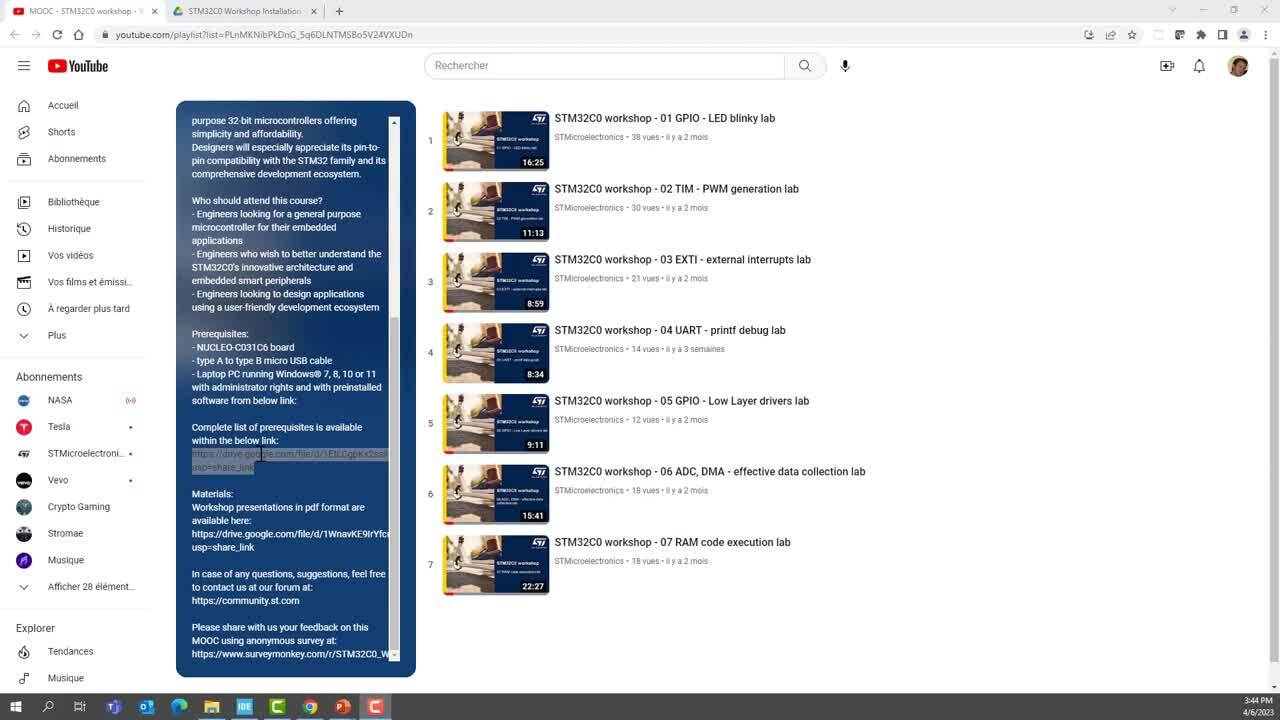Open video 02 TIM - PWM generation lab
Viewport: 1280px width, 720px height.
[x=676, y=189]
